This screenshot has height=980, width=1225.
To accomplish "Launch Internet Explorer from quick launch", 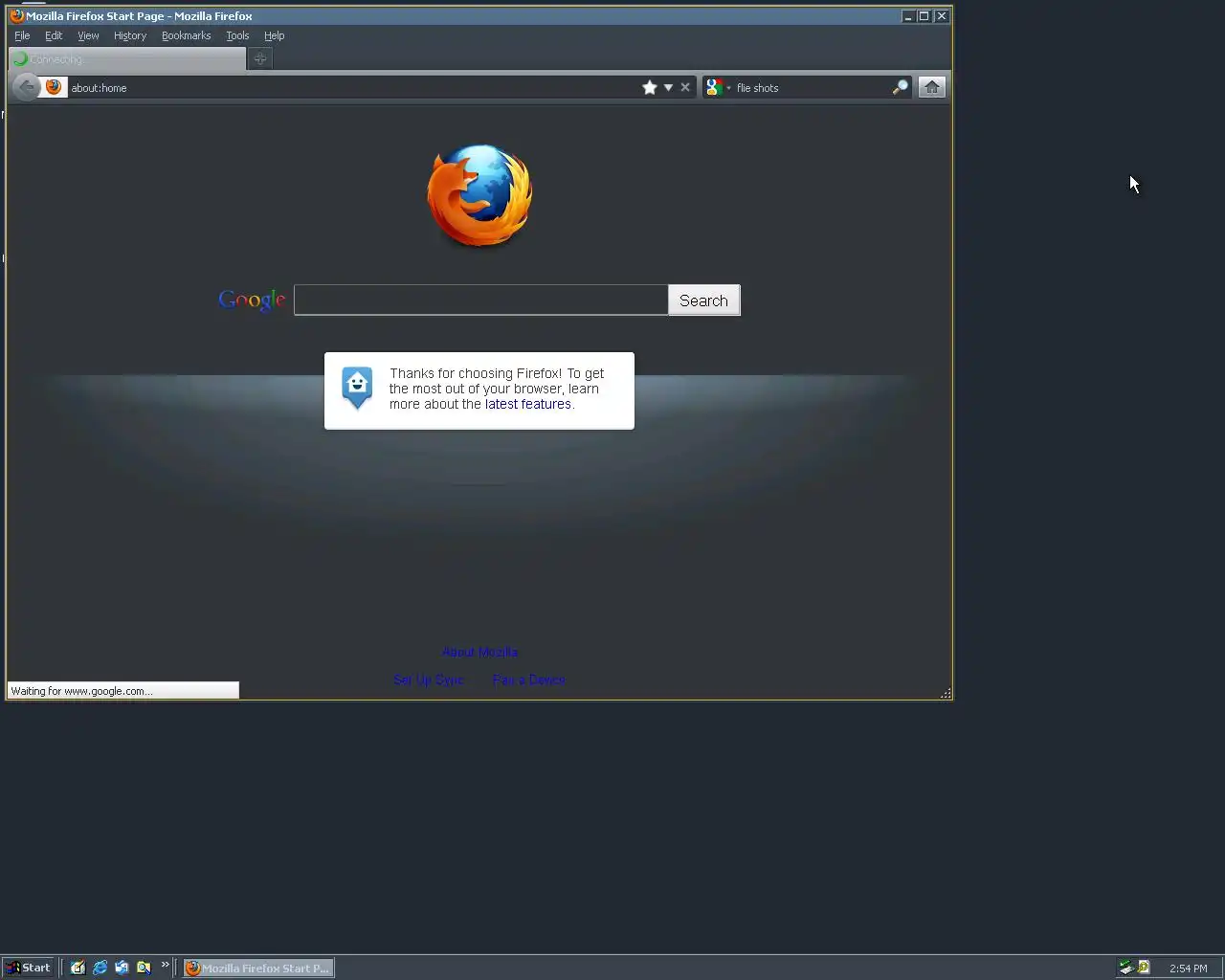I will point(100,968).
